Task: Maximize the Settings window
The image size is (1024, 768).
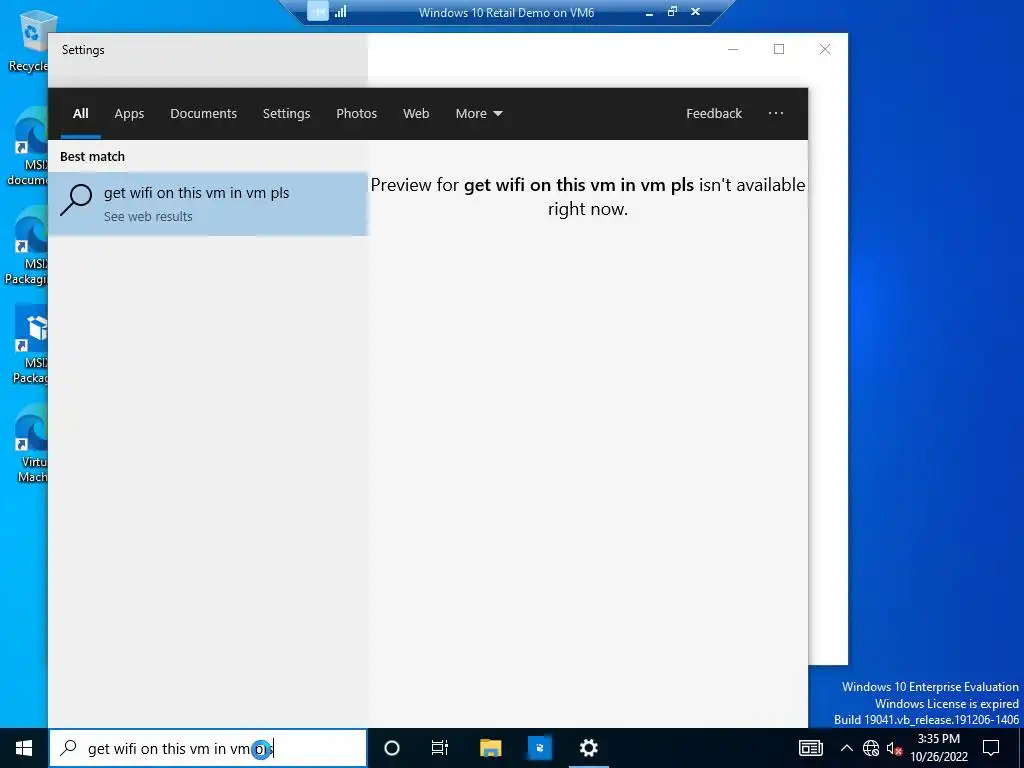Action: (x=778, y=50)
